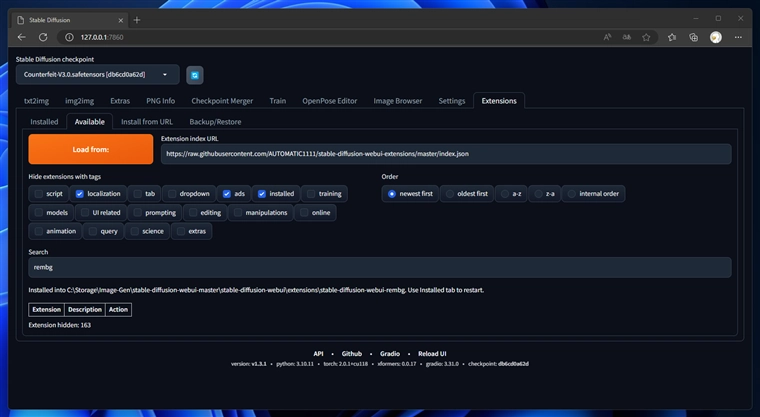Click the orange Load from button
Screen dimensions: 760x417
(x=91, y=149)
